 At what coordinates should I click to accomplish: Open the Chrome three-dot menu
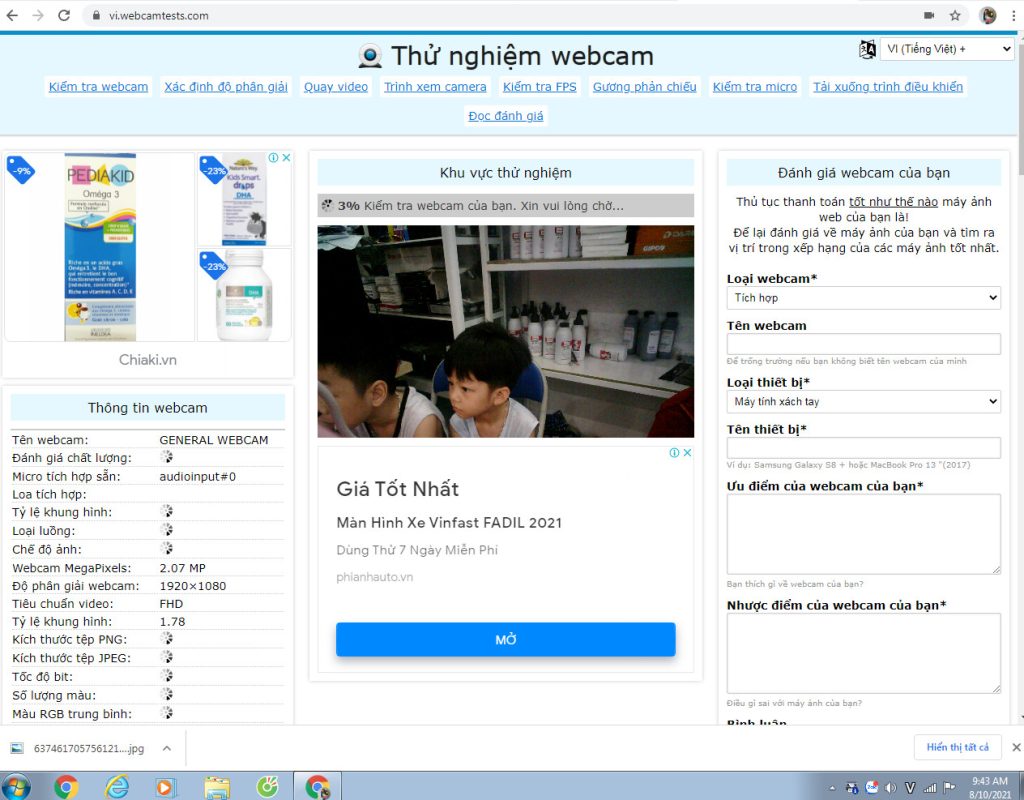coord(1012,15)
